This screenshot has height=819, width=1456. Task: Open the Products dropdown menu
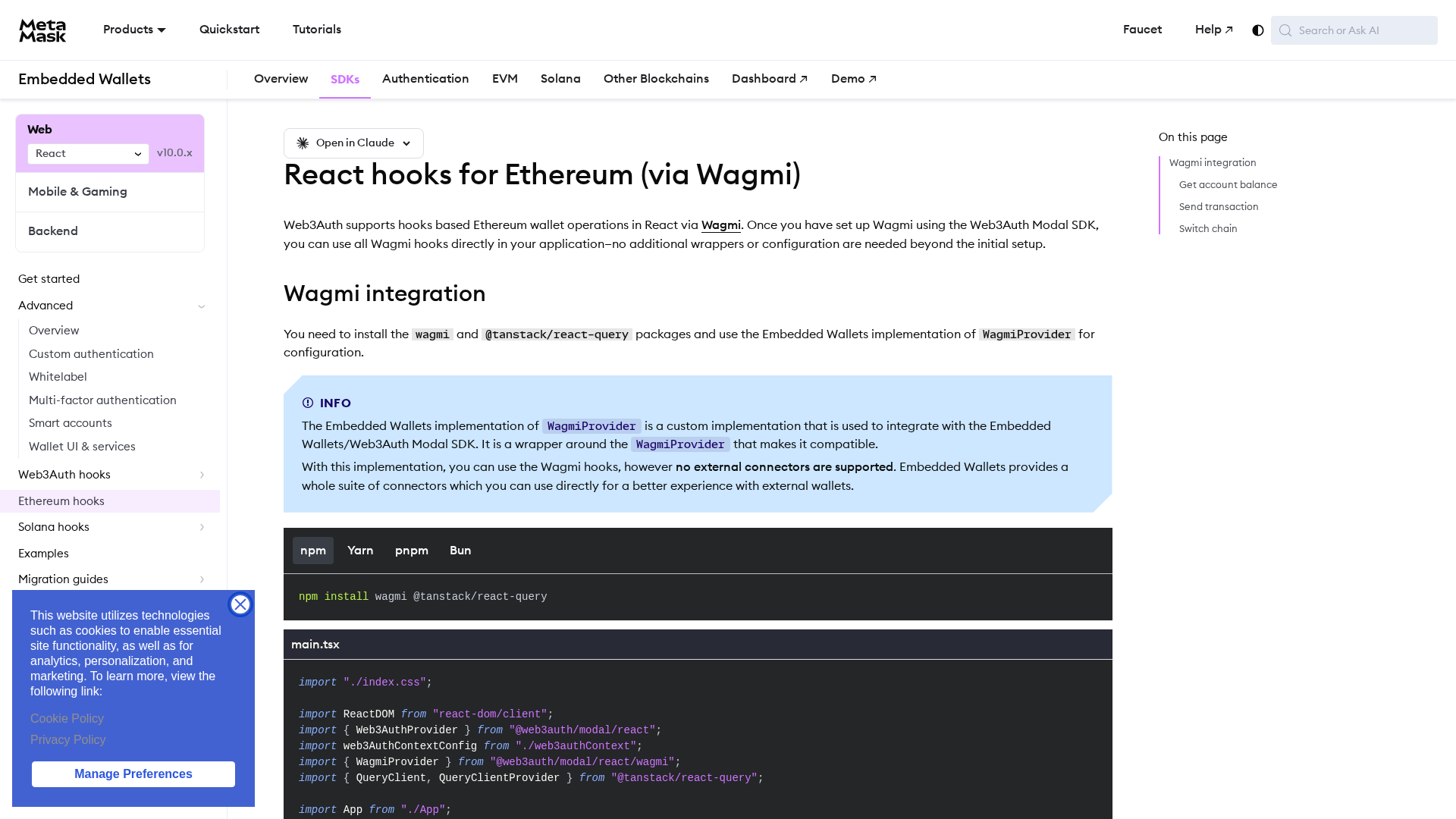pyautogui.click(x=134, y=30)
